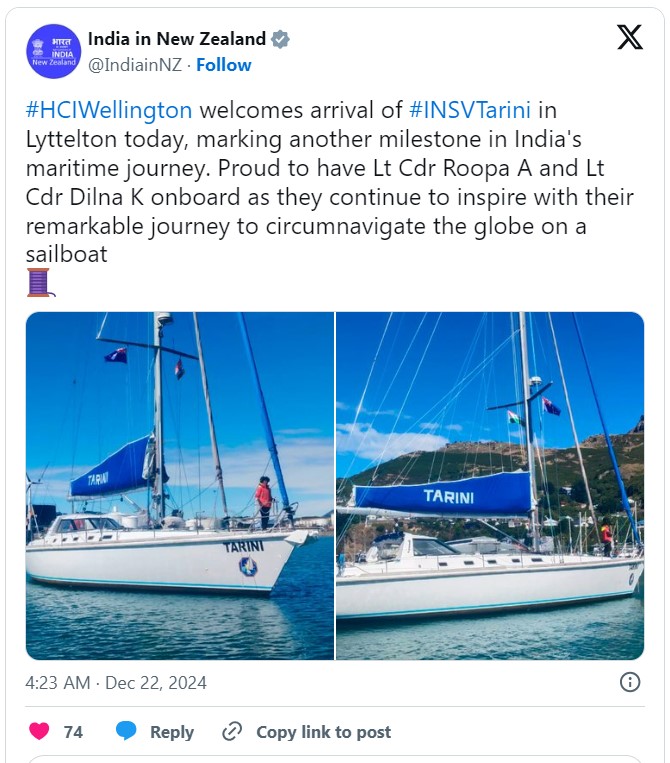Click the thread spool emoji
Screen dimensions: 670x763
coord(39,283)
